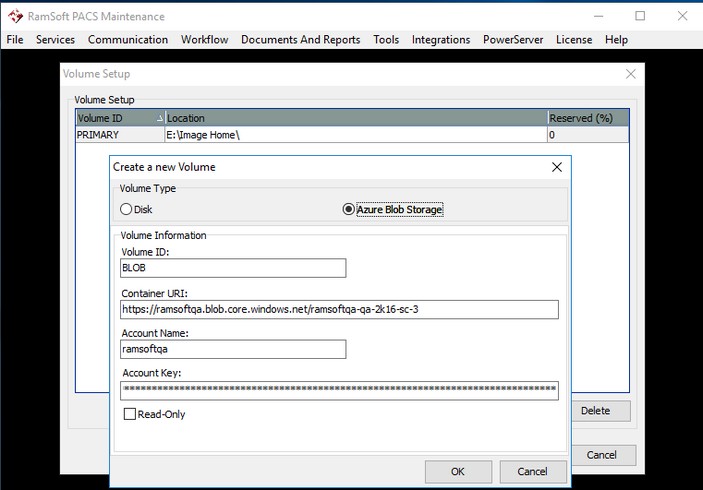This screenshot has height=490, width=703.
Task: Click the RamSoft app icon in title bar
Action: (13, 16)
